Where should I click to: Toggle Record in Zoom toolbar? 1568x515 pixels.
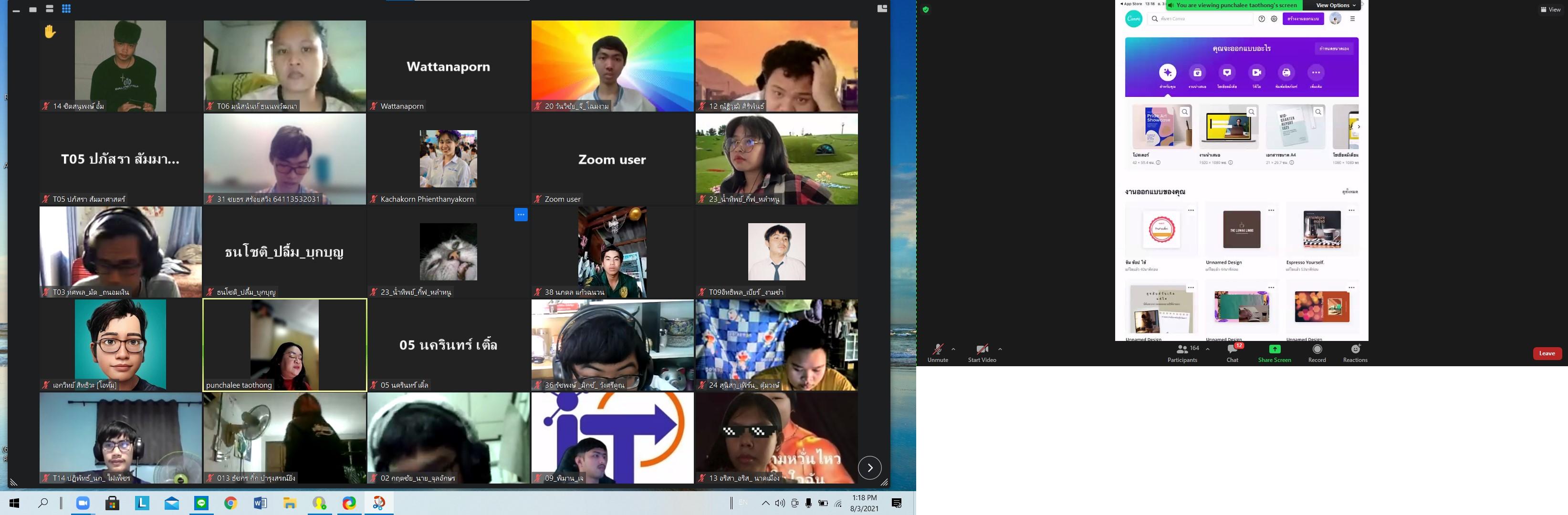point(1317,353)
